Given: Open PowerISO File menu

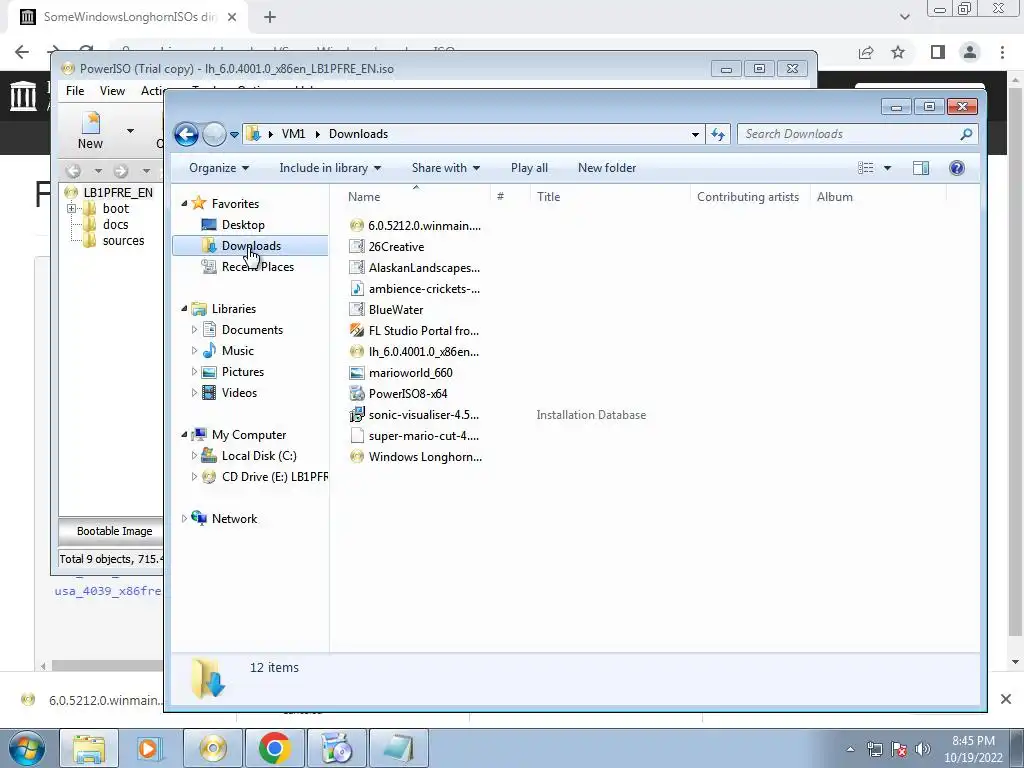Looking at the screenshot, I should 75,91.
